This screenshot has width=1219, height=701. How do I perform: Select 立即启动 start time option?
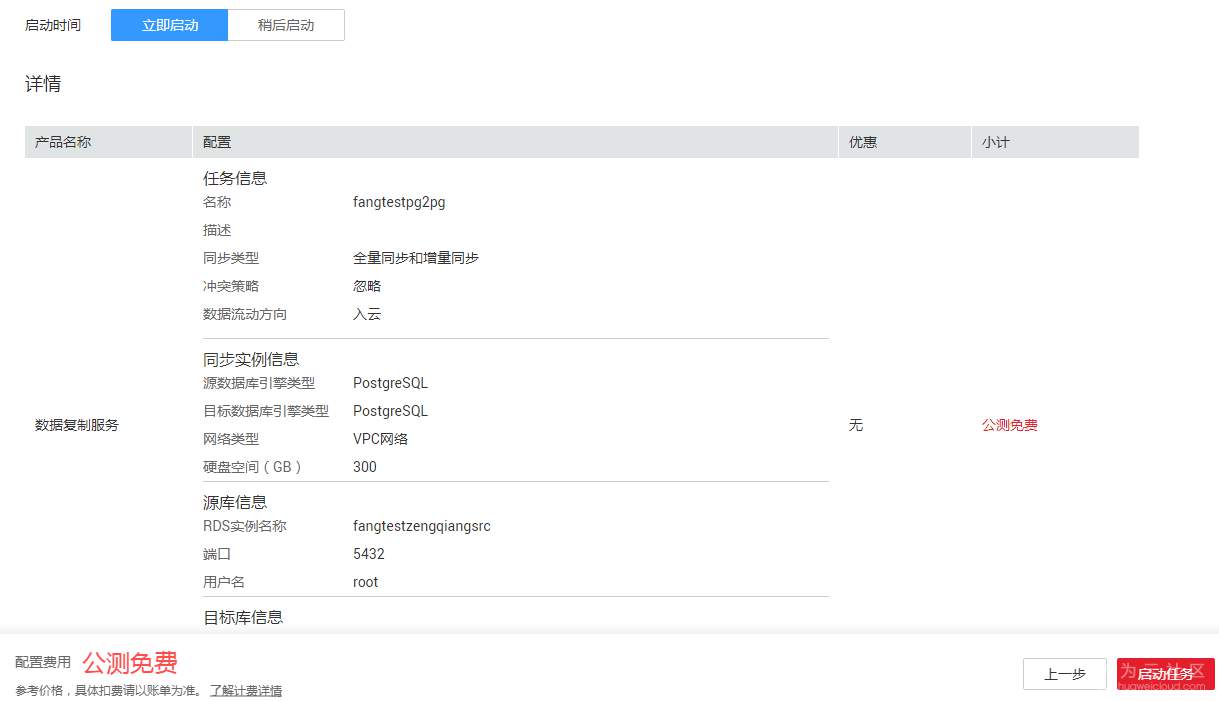point(170,25)
